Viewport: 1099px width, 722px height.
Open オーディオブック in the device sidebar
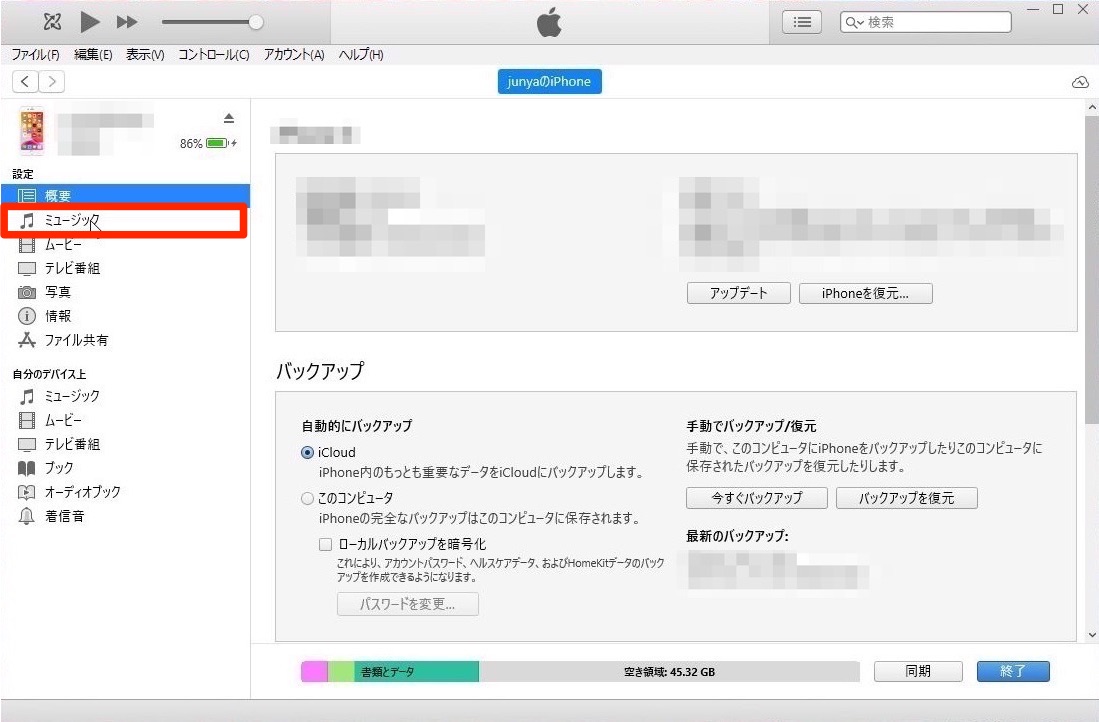[x=80, y=491]
